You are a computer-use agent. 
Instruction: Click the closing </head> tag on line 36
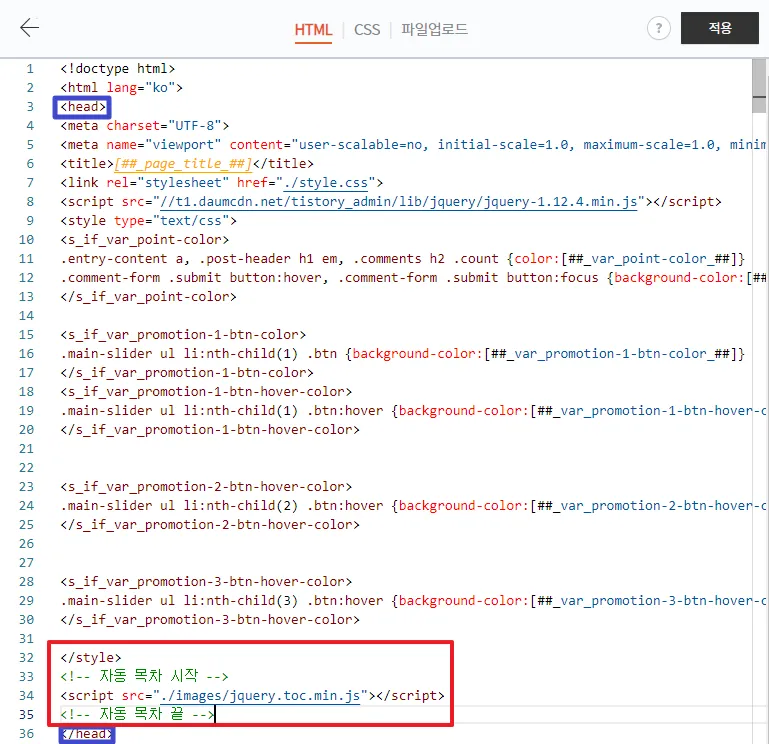87,734
